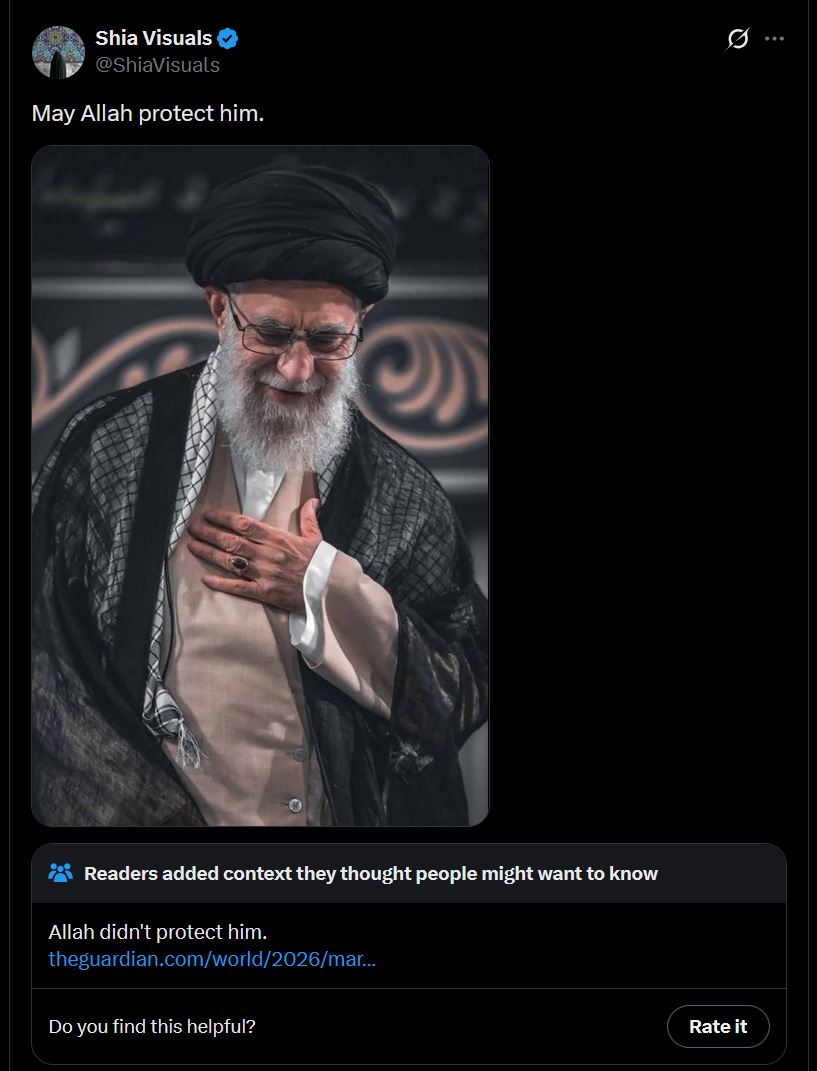The height and width of the screenshot is (1071, 817).
Task: Open the attached photo in full view
Action: pyautogui.click(x=260, y=486)
